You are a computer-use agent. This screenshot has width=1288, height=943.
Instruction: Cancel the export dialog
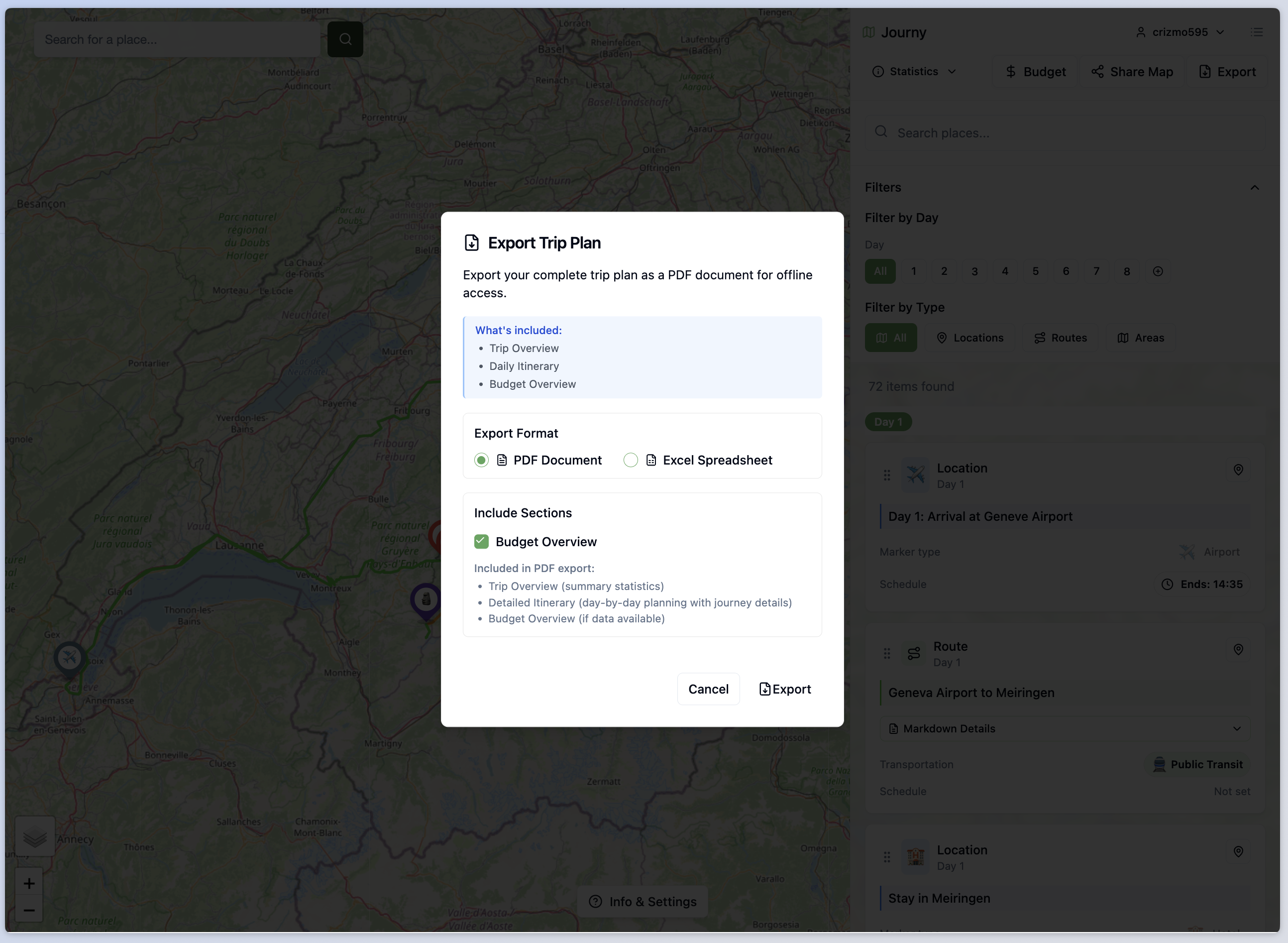point(708,689)
